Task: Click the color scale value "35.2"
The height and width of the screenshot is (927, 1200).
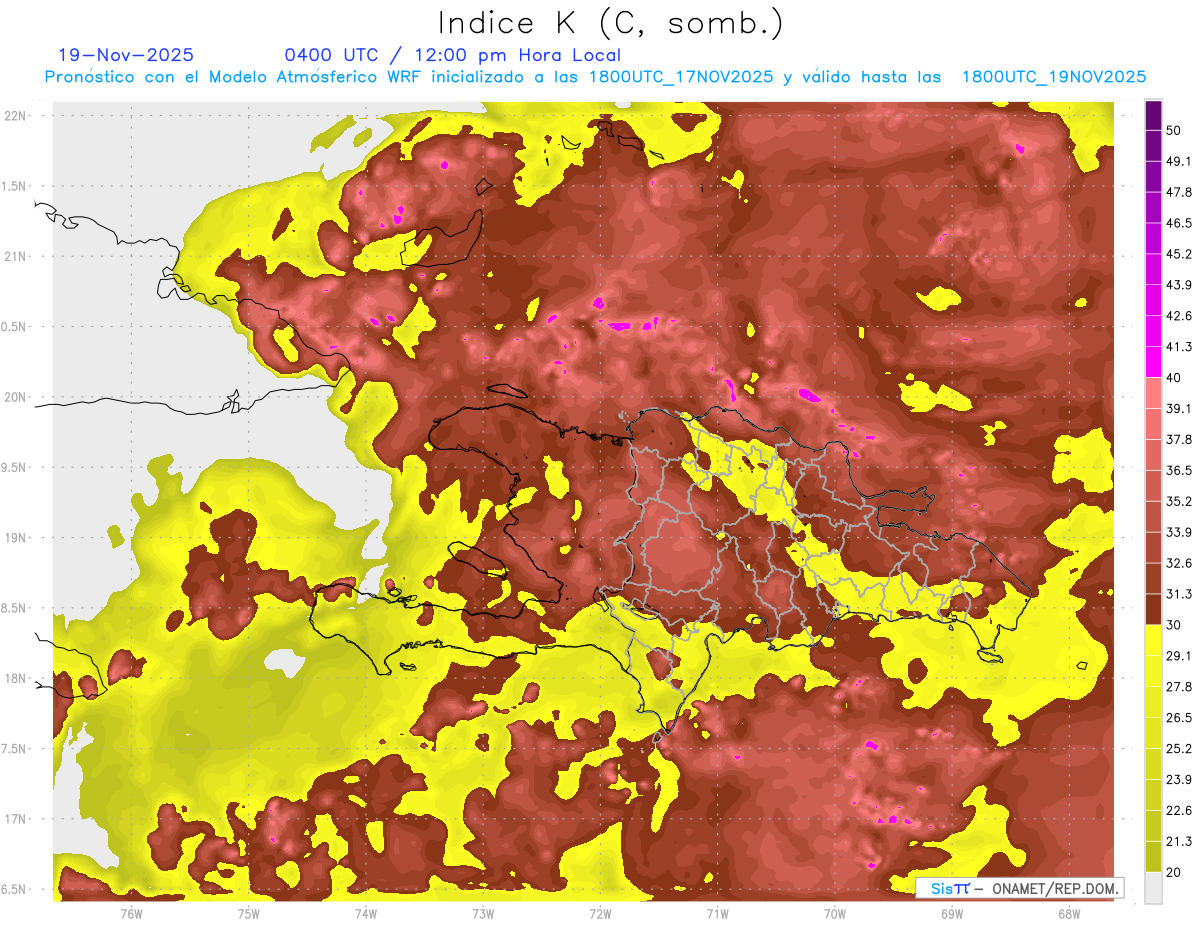Action: pos(1179,501)
